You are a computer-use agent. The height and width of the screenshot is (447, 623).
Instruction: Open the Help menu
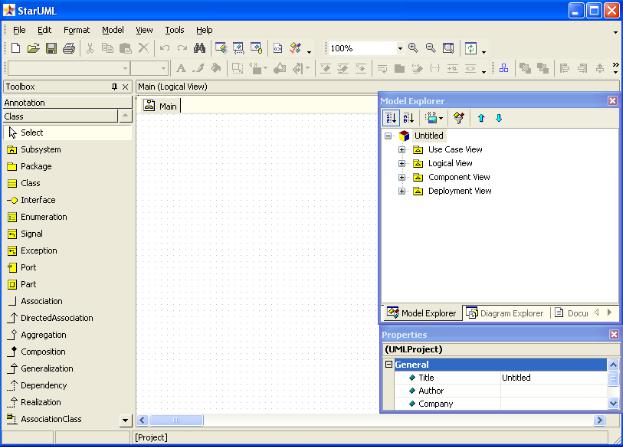tap(204, 30)
